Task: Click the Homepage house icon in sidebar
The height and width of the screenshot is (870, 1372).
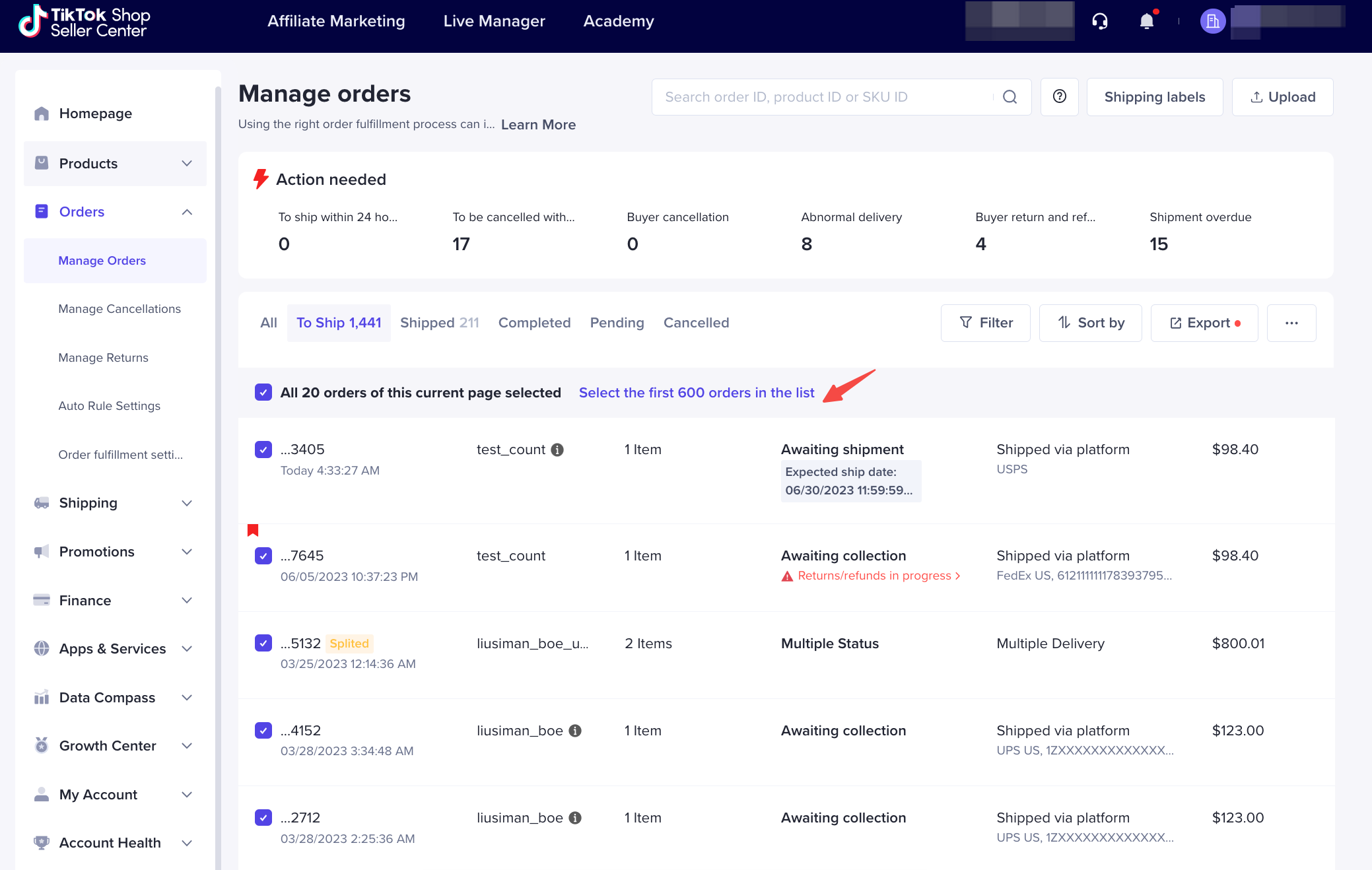Action: [x=42, y=114]
